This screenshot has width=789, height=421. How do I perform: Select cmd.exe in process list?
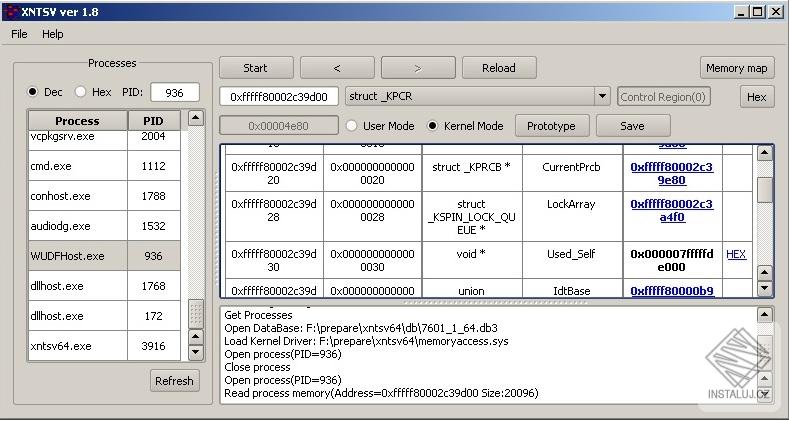point(77,166)
